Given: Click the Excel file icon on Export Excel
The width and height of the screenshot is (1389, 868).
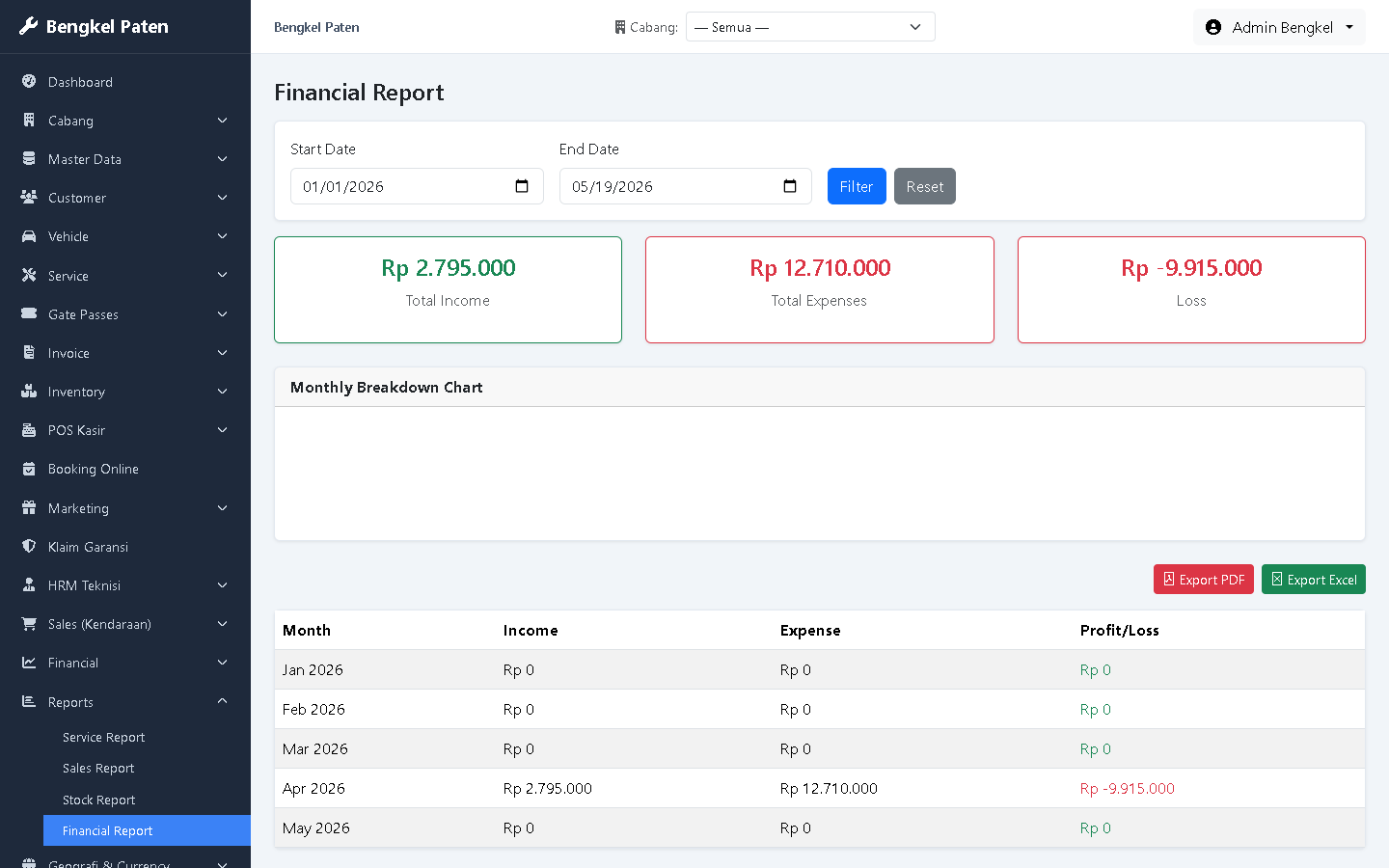Looking at the screenshot, I should pos(1277,579).
